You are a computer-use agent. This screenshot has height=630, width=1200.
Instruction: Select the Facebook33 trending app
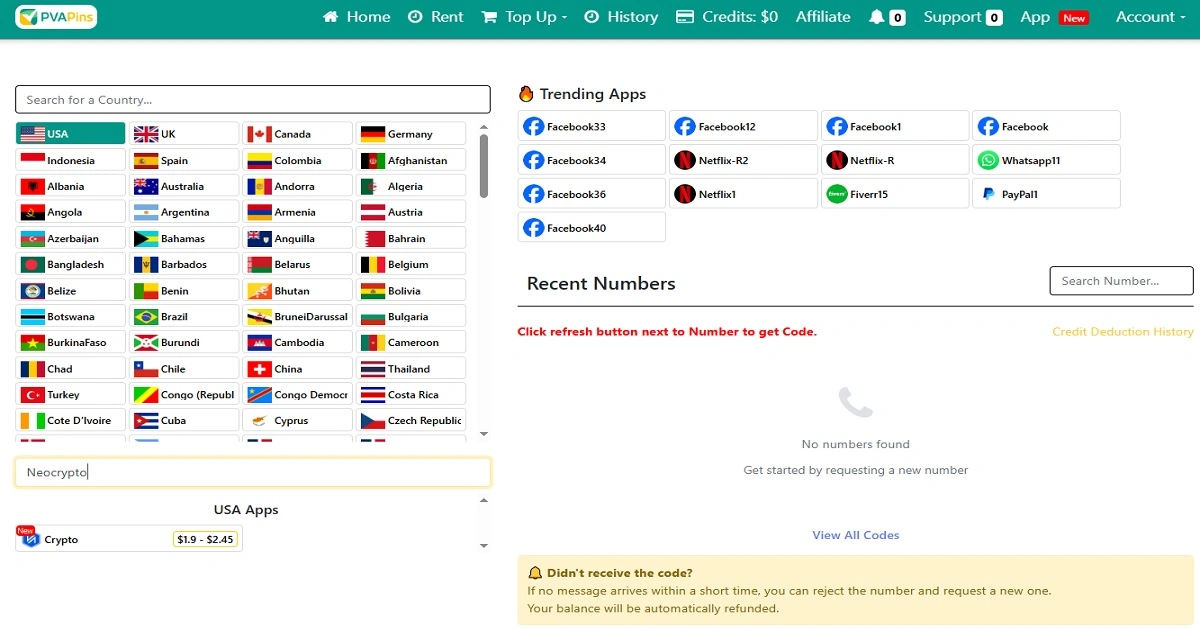click(x=592, y=126)
